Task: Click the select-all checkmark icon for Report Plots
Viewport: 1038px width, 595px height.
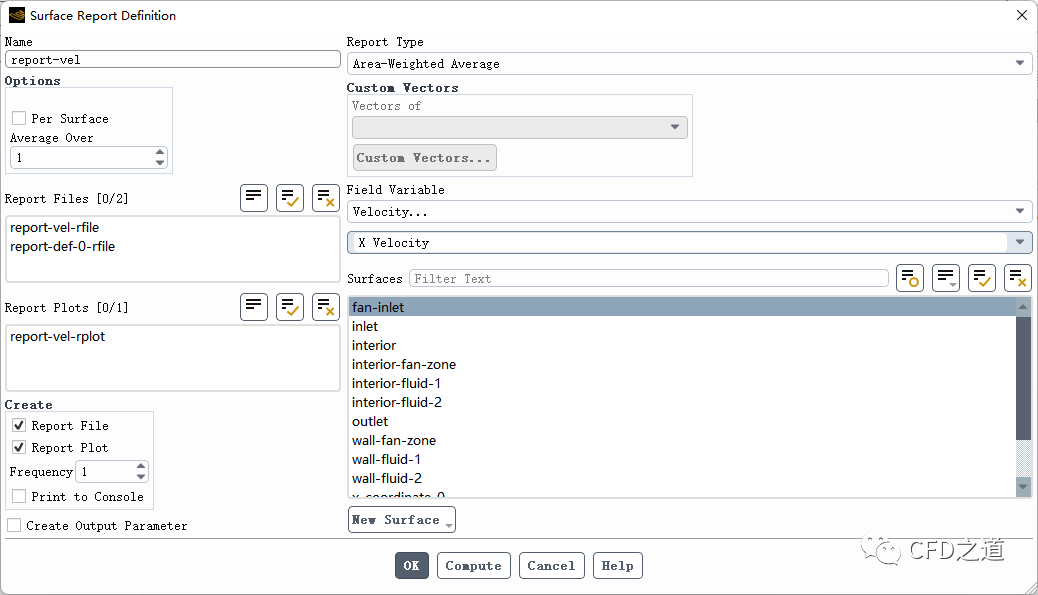Action: pos(290,307)
